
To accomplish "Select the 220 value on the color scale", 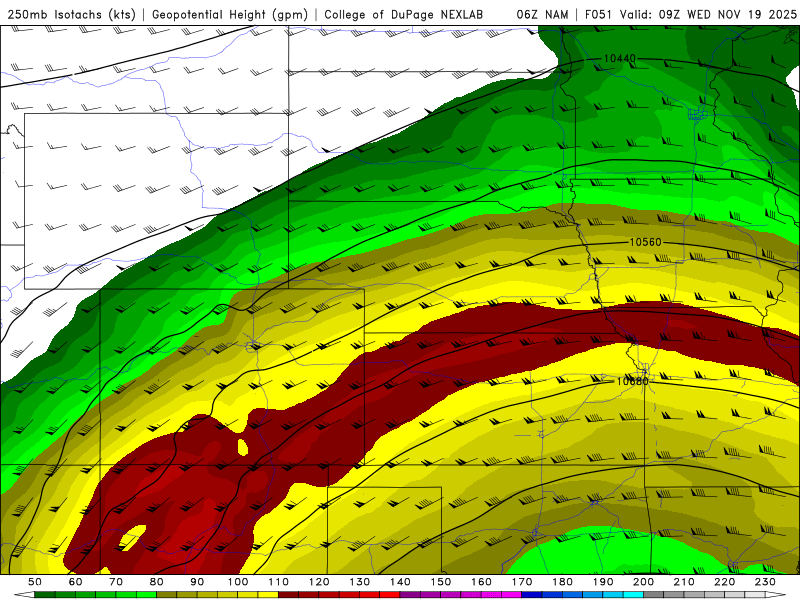I will [x=724, y=582].
